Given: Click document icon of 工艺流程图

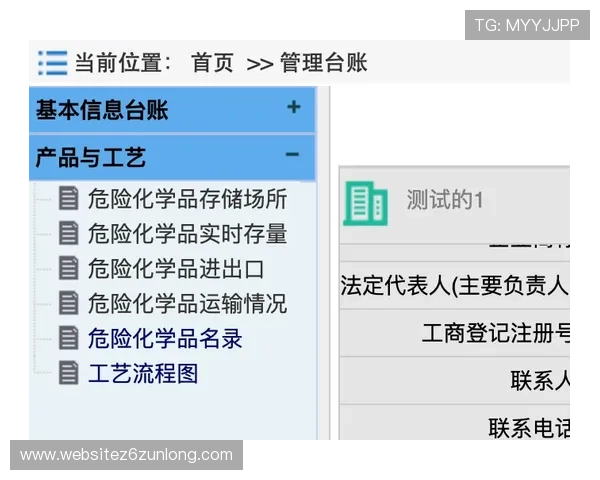Looking at the screenshot, I should [68, 373].
